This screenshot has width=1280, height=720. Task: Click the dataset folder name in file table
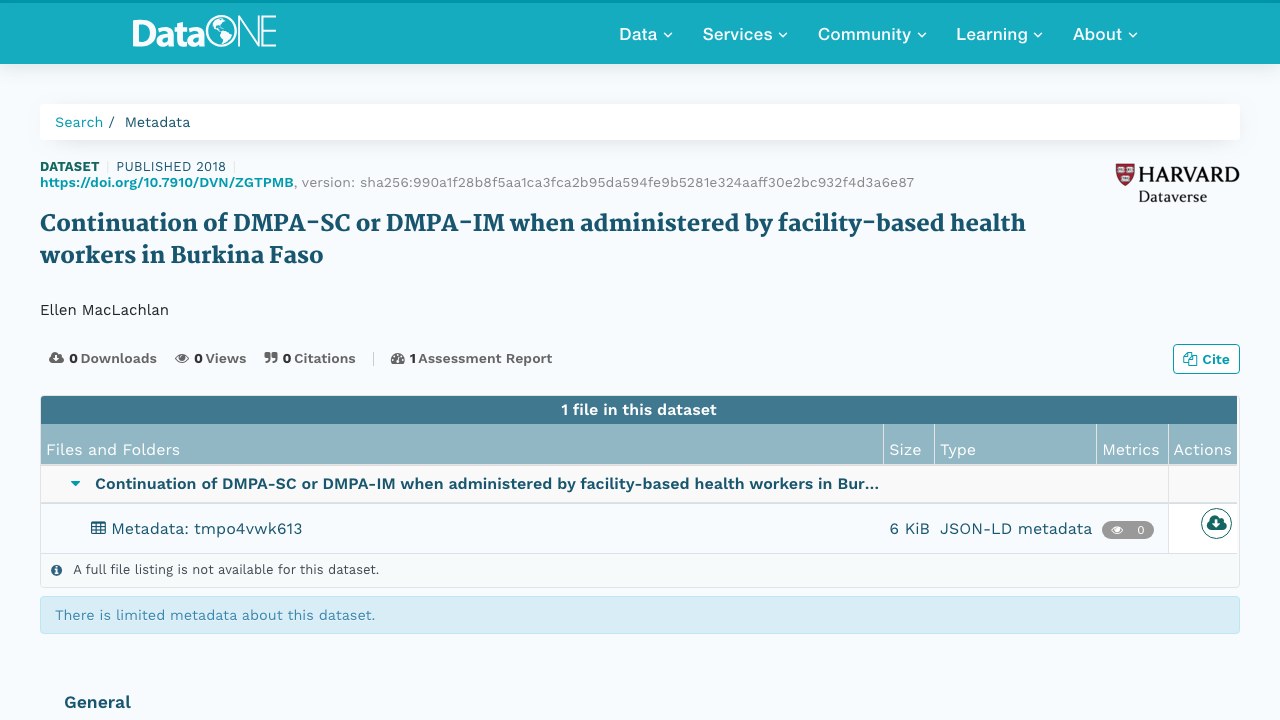pyautogui.click(x=487, y=484)
